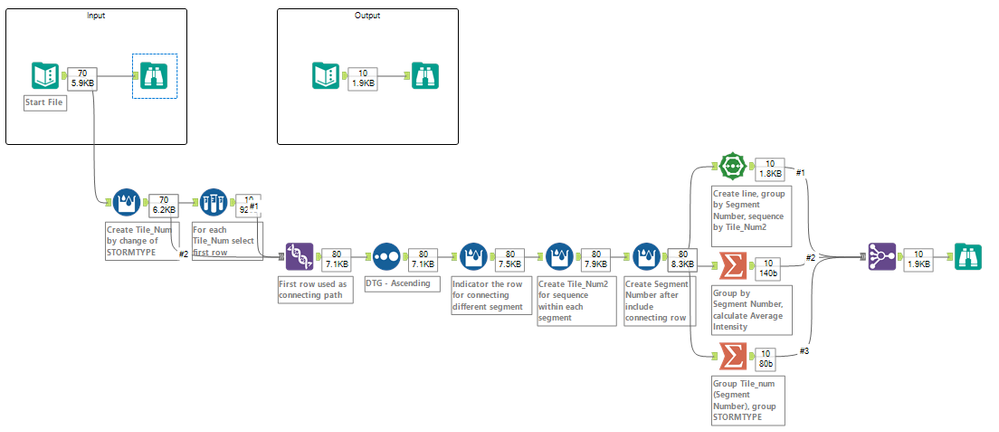This screenshot has height=432, width=999.
Task: Click 'Create Tile_Num2 for sequence' annotation
Action: pyautogui.click(x=577, y=301)
